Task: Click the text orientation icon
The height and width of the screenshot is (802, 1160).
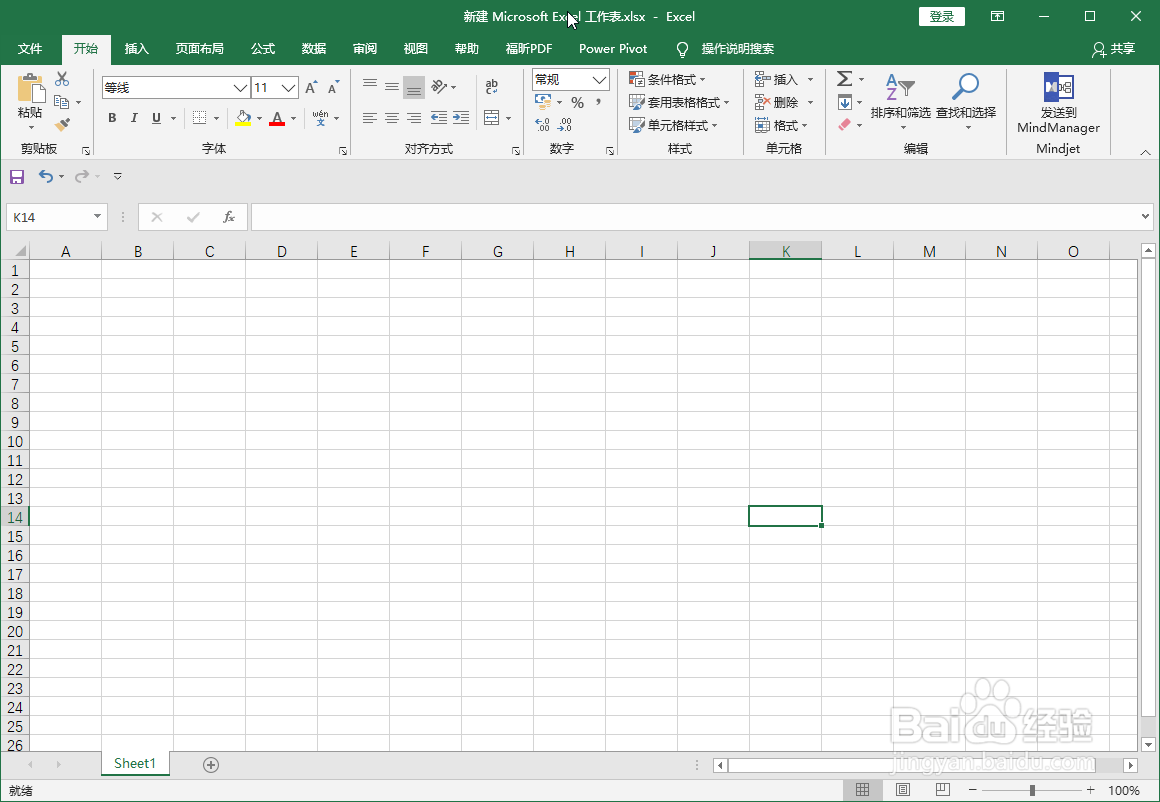Action: pyautogui.click(x=439, y=87)
